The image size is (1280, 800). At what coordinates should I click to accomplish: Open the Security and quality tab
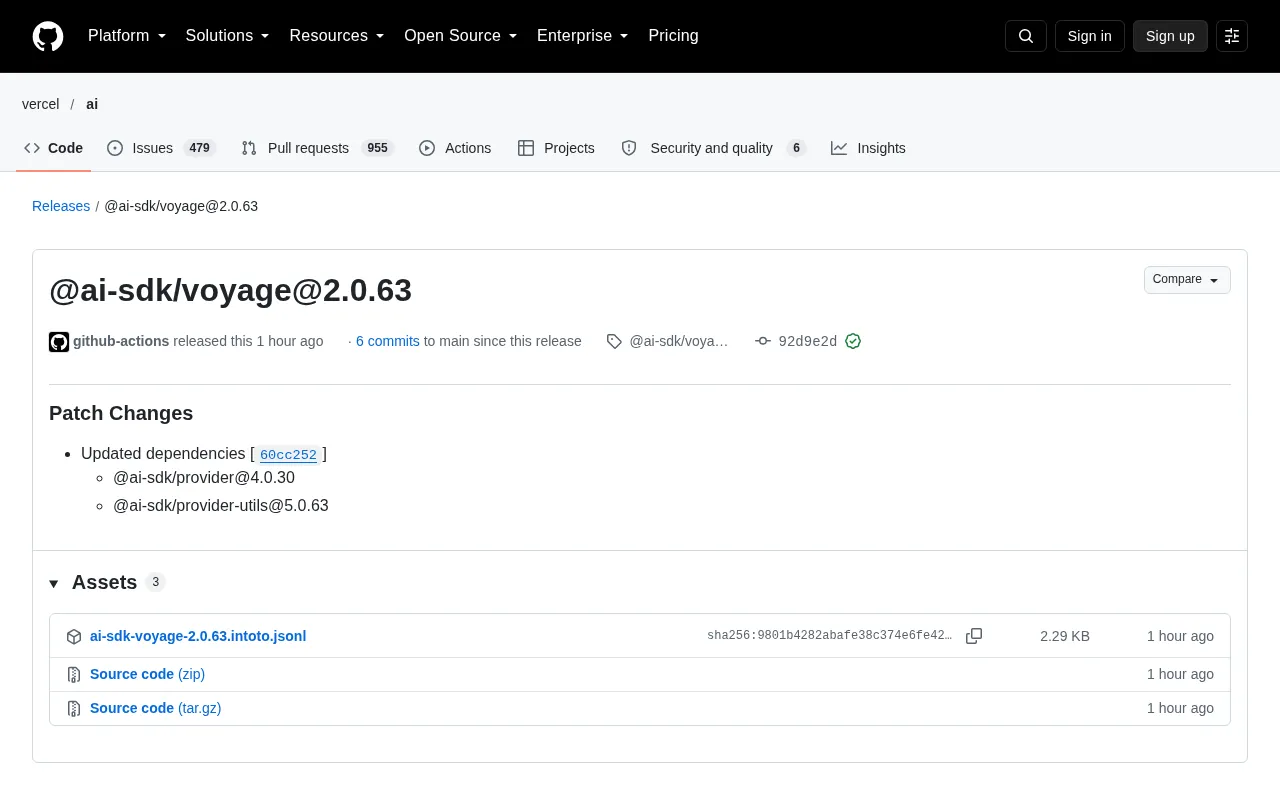[x=713, y=148]
